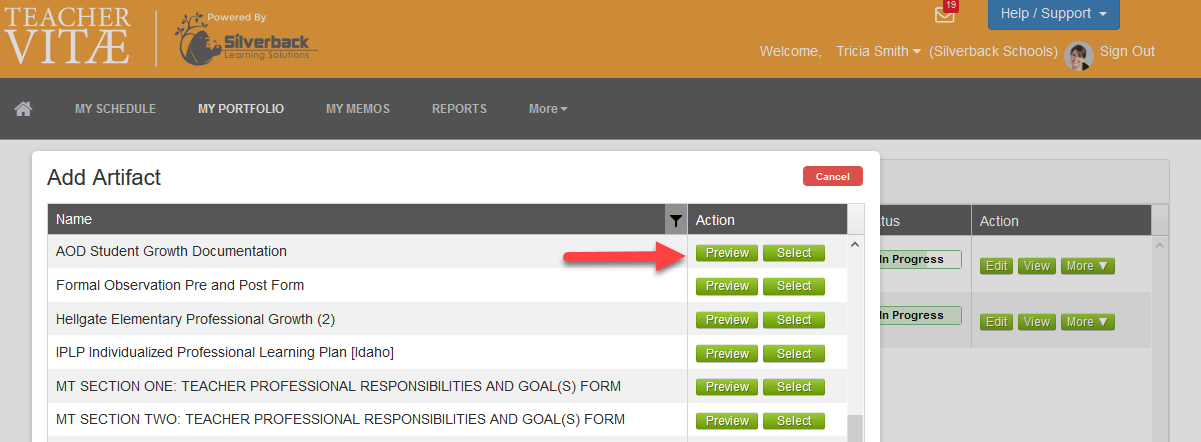Open the home icon in navigation bar
1201x442 pixels.
coord(23,109)
